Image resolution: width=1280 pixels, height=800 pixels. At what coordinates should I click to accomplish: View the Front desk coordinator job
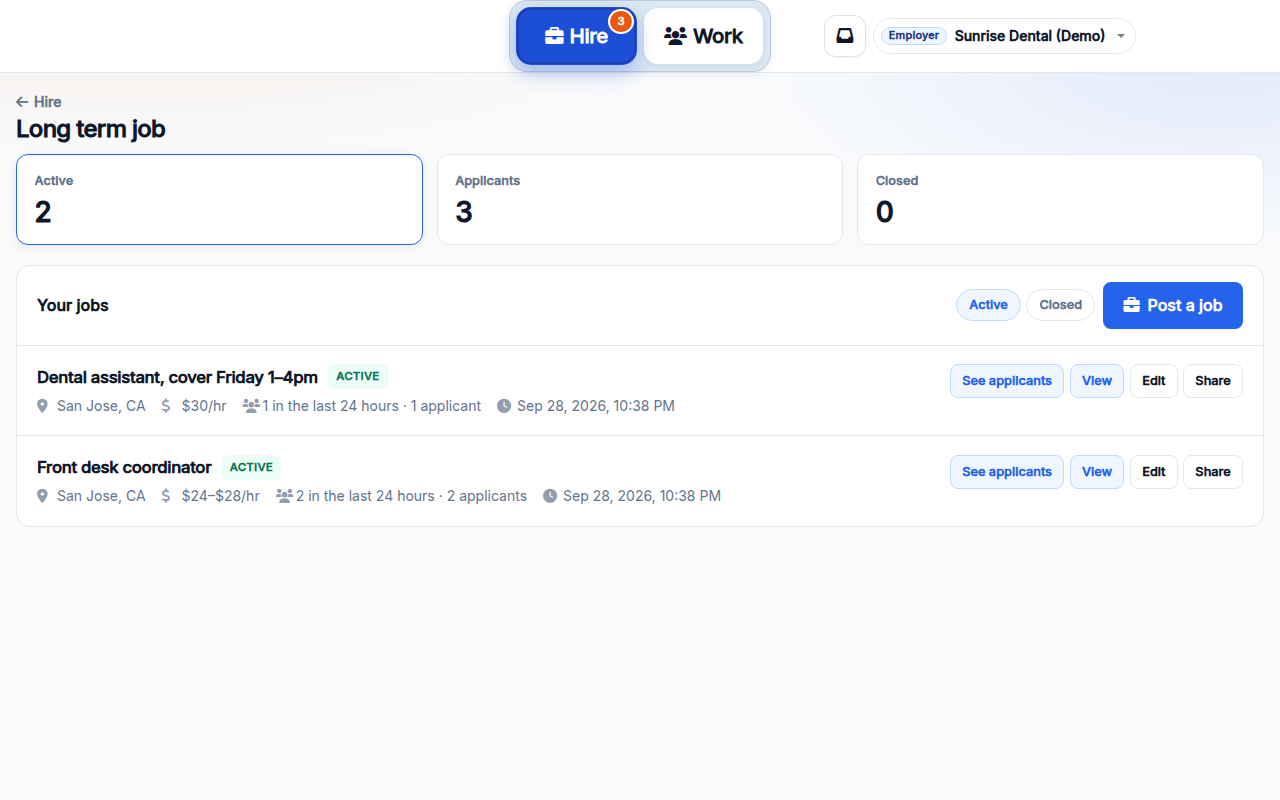coord(1097,472)
